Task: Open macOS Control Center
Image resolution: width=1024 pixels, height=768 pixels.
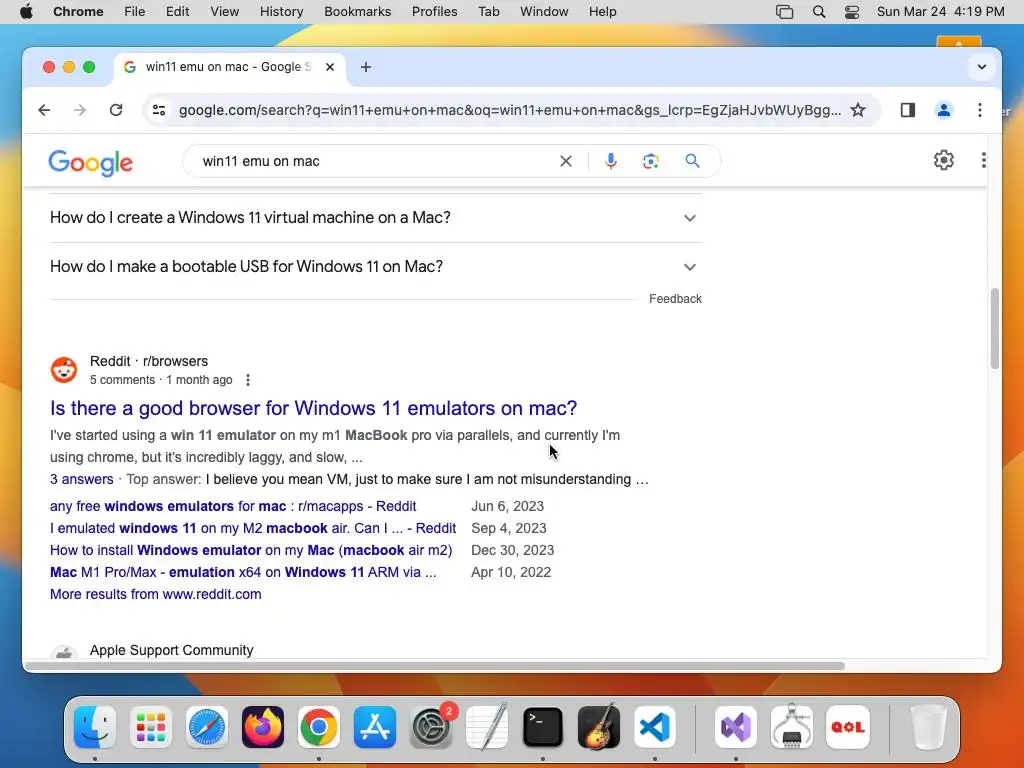Action: pyautogui.click(x=852, y=12)
